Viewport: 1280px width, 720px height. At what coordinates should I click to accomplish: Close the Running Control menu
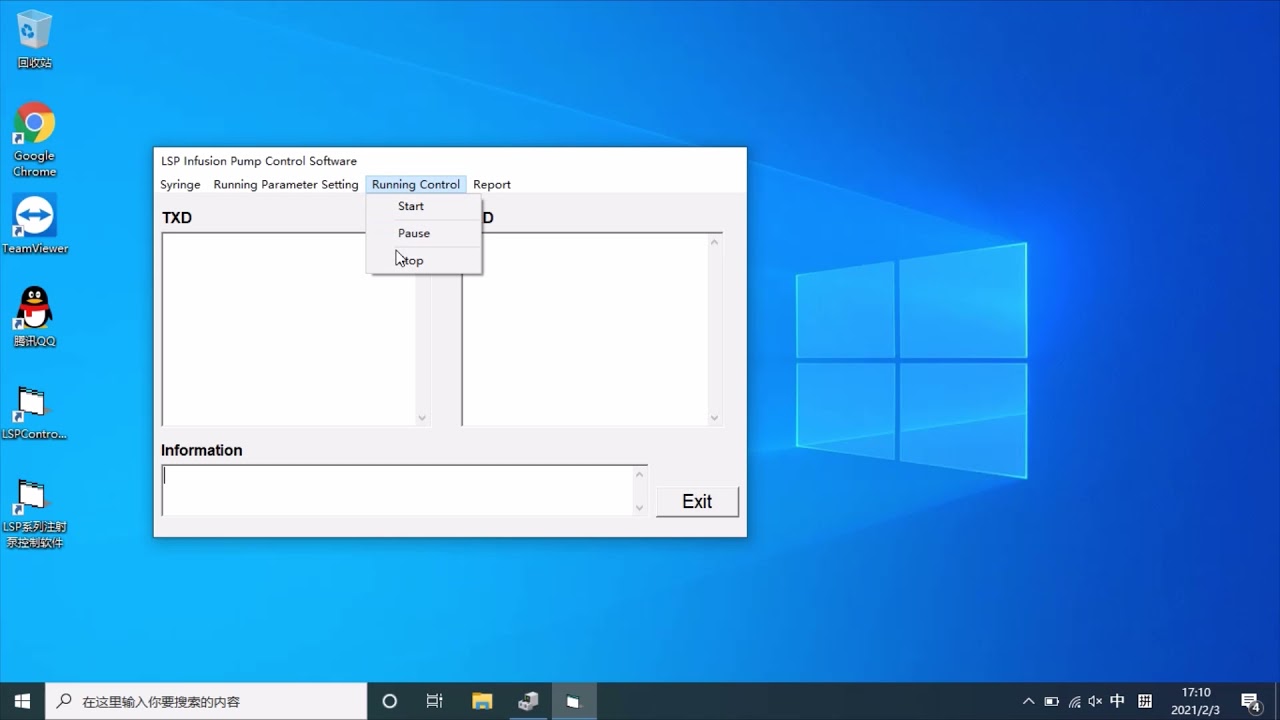point(416,184)
